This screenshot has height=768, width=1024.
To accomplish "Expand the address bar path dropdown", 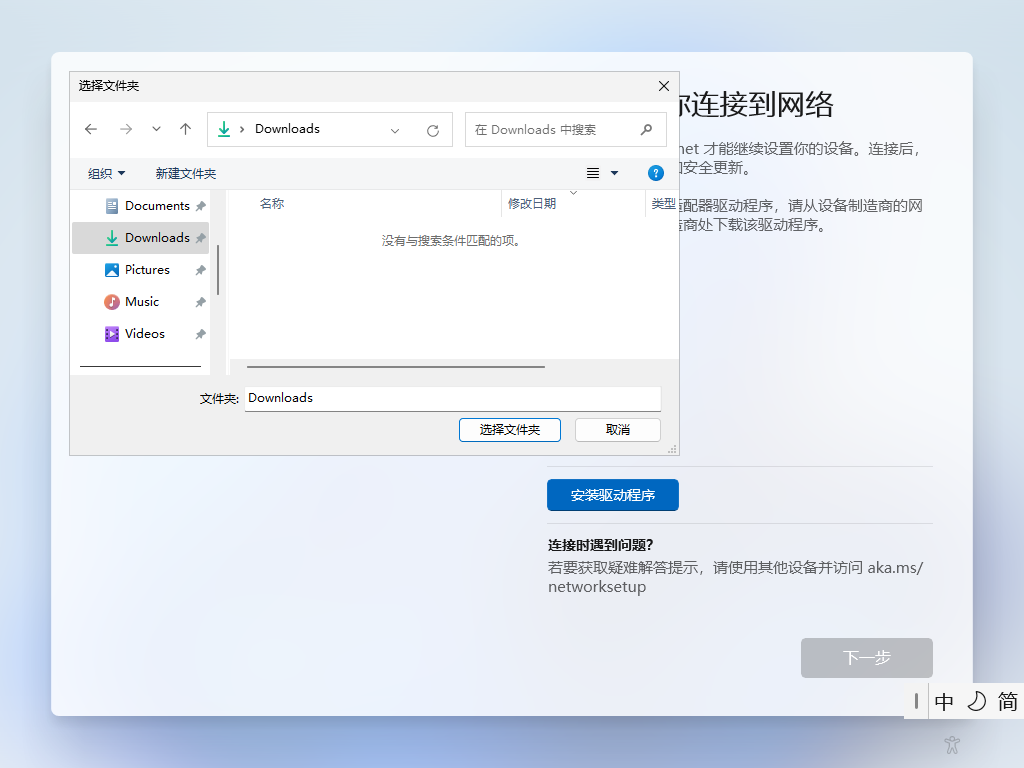I will point(395,129).
